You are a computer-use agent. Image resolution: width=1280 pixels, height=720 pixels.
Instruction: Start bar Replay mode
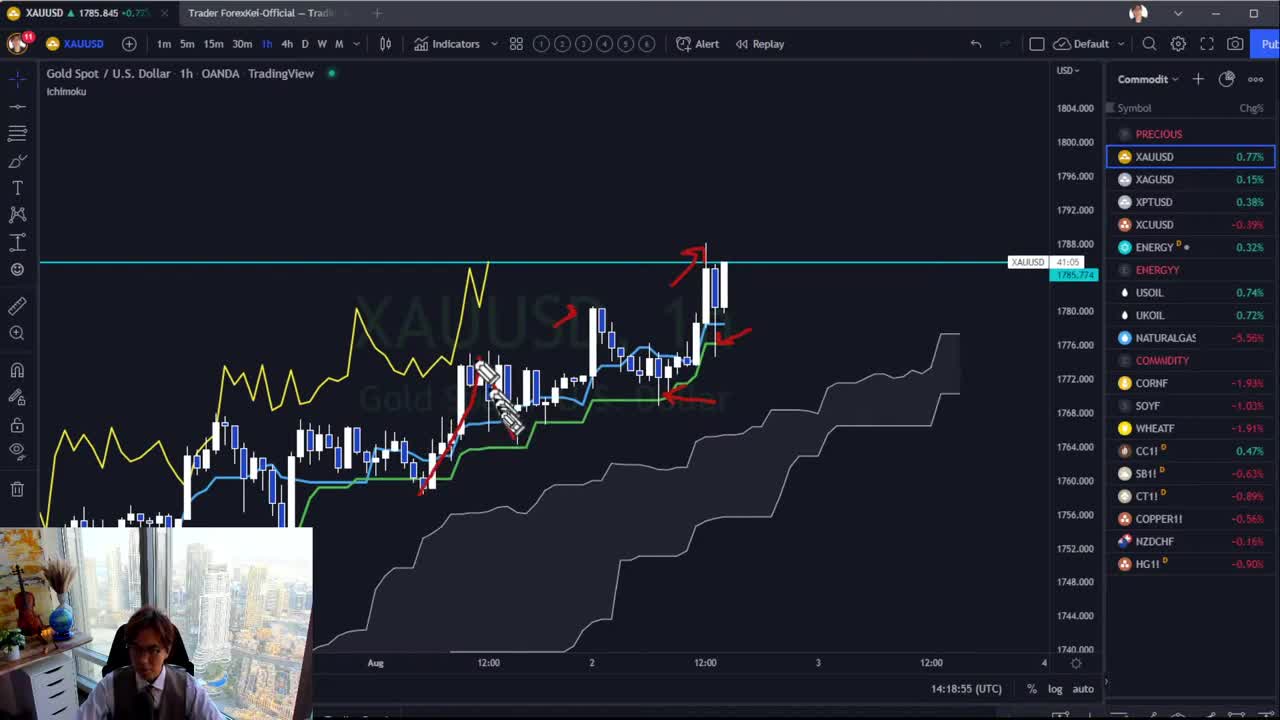pyautogui.click(x=760, y=44)
